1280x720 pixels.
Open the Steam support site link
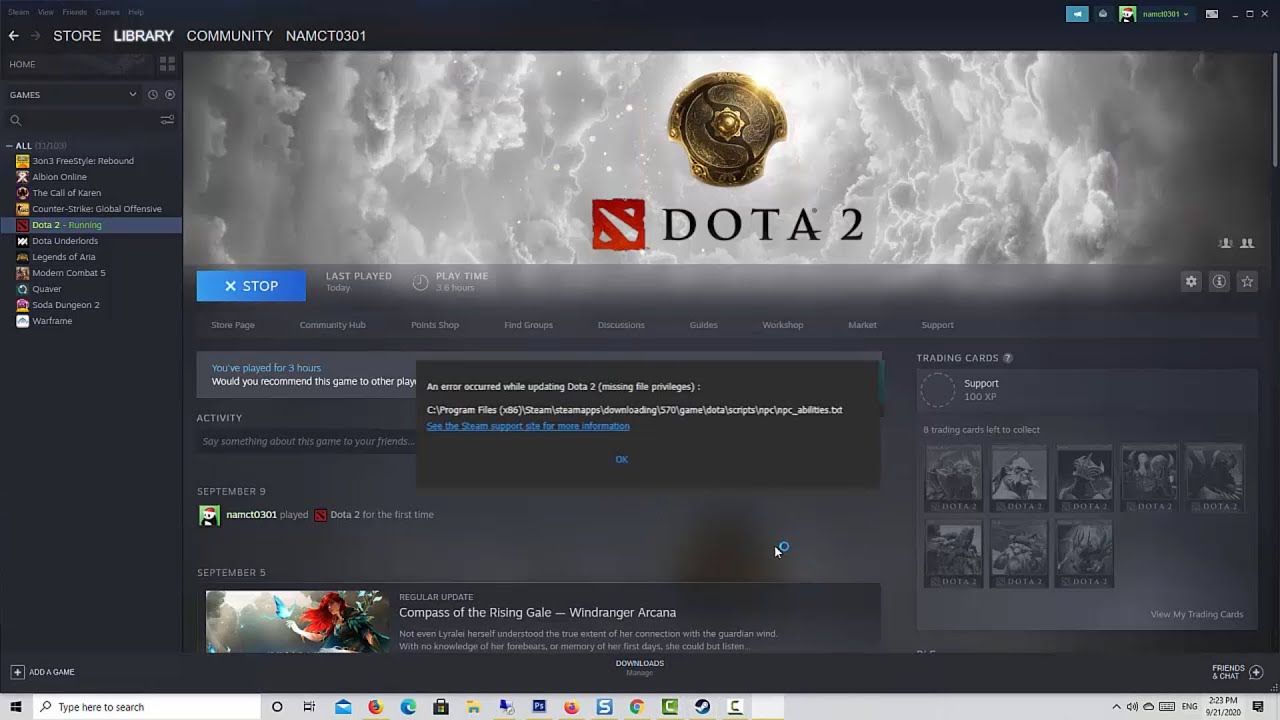[x=528, y=426]
